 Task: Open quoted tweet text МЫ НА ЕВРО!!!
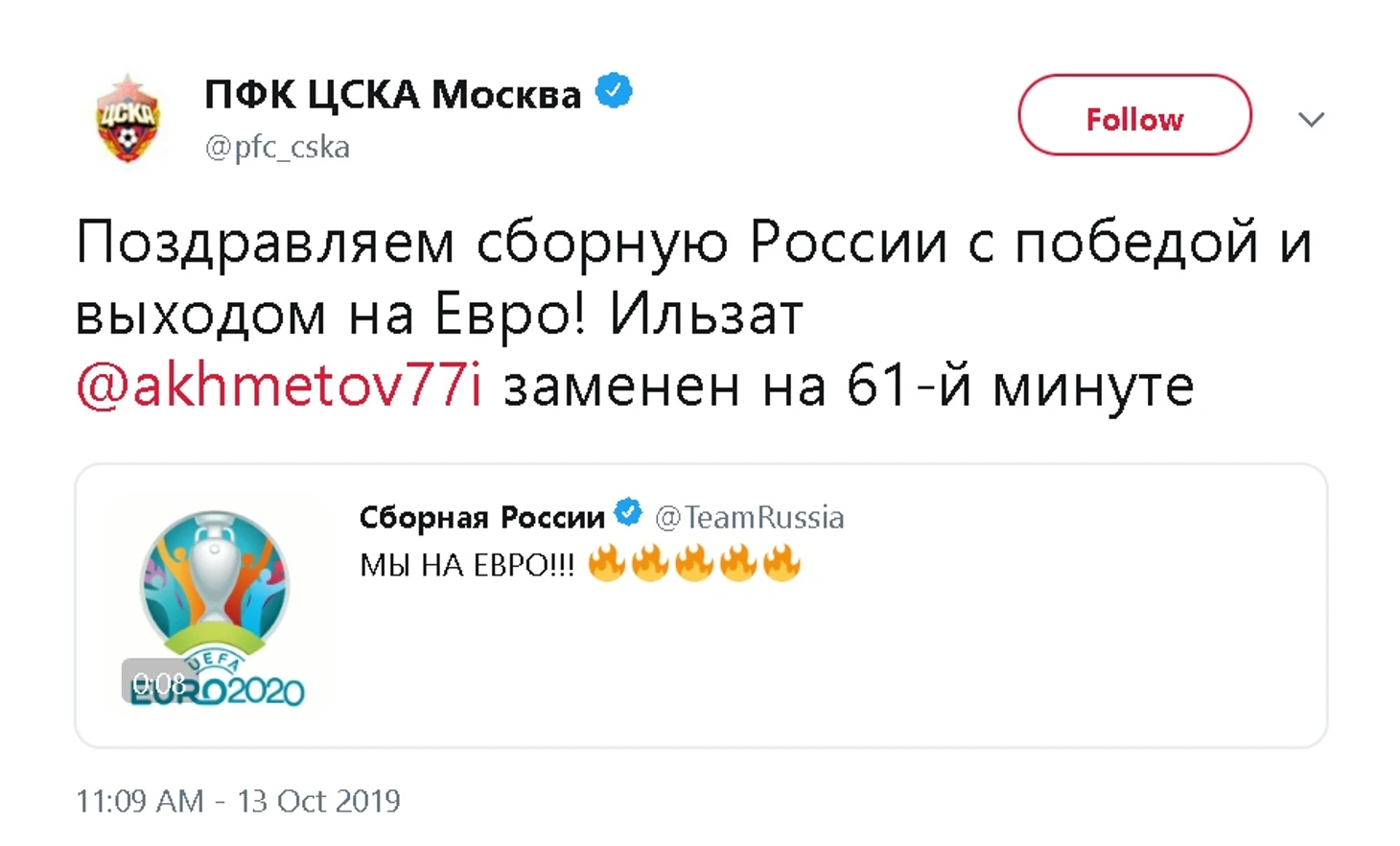pos(467,566)
